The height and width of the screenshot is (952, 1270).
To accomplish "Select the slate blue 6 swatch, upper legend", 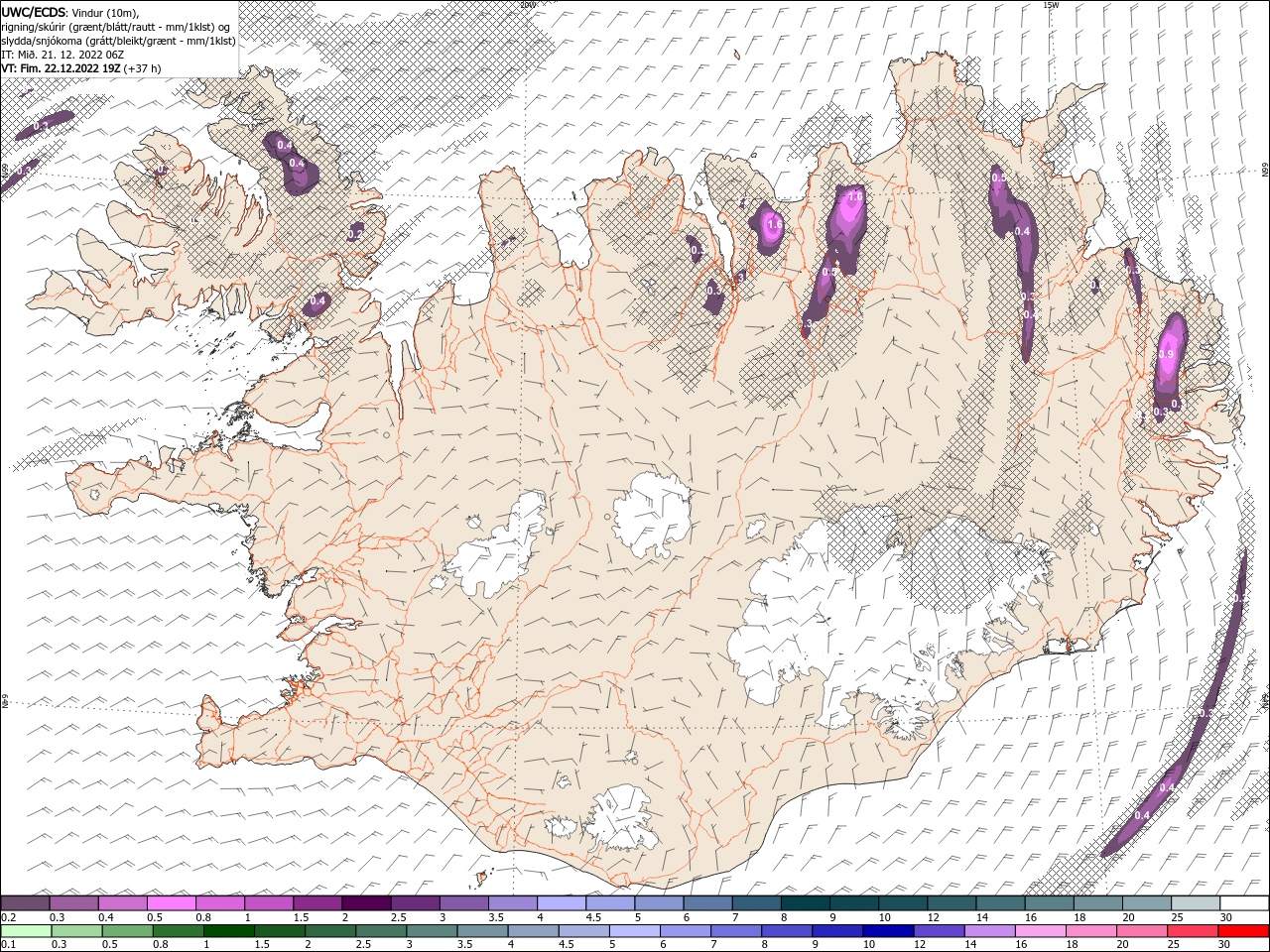I will [x=707, y=902].
